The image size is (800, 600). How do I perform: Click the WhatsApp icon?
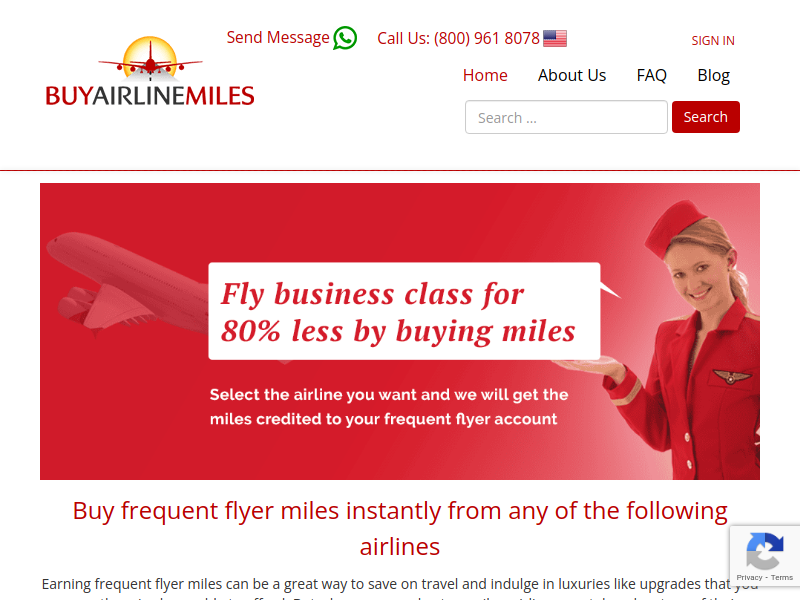click(345, 38)
